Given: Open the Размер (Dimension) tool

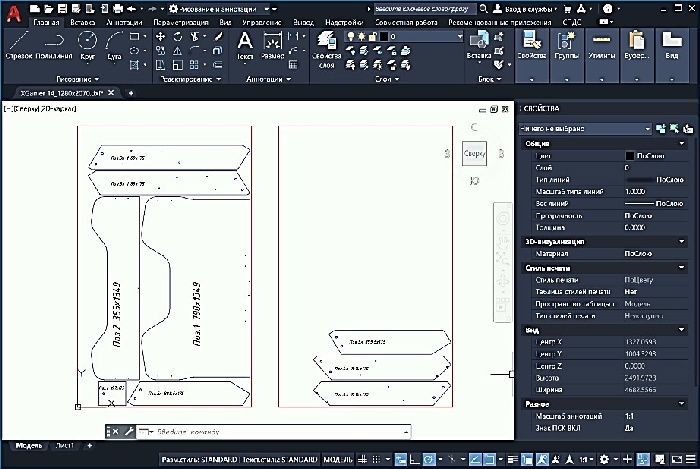Looking at the screenshot, I should pyautogui.click(x=273, y=44).
